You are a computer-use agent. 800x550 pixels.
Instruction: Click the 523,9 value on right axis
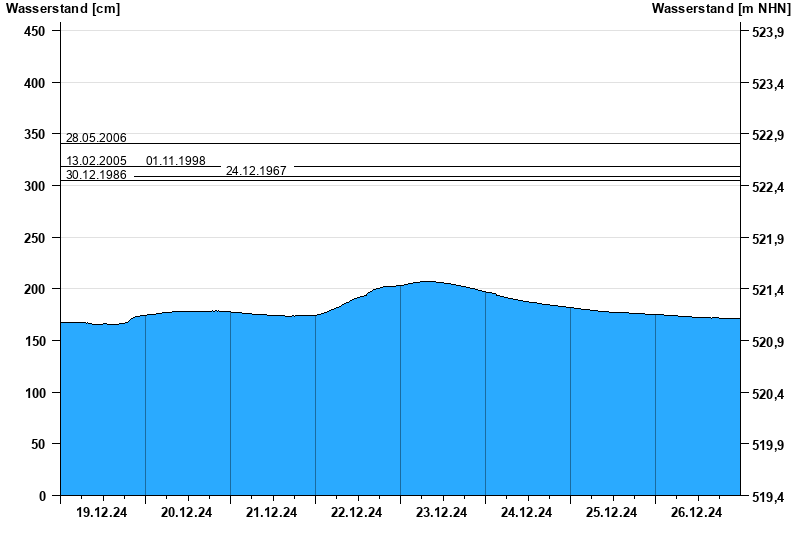coord(767,33)
